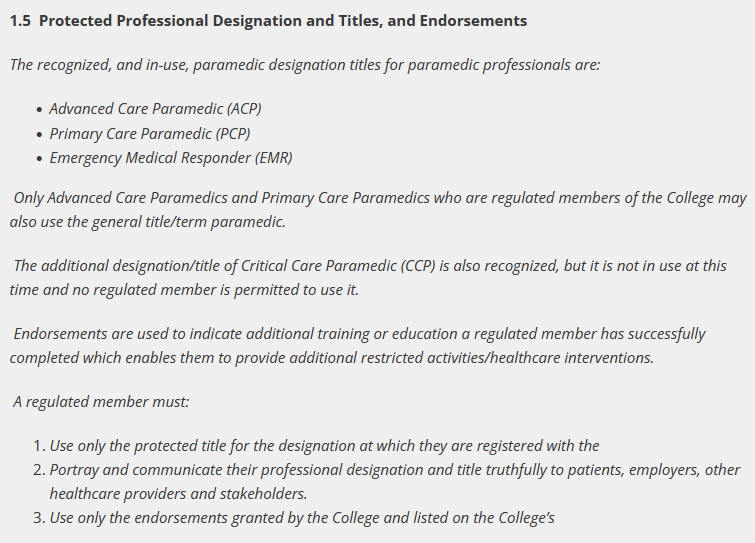The image size is (755, 543).
Task: Click the paragraph starting 'Endorsements are used'
Action: coord(359,333)
